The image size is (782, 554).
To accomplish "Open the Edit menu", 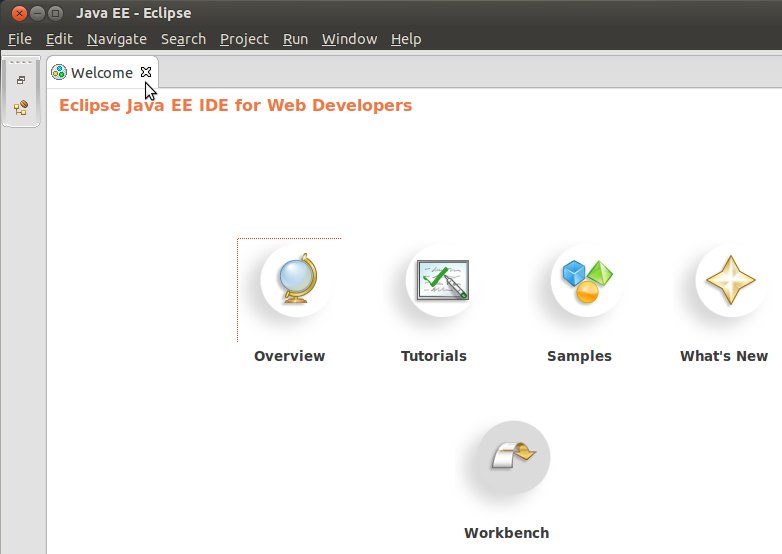I will pyautogui.click(x=59, y=39).
